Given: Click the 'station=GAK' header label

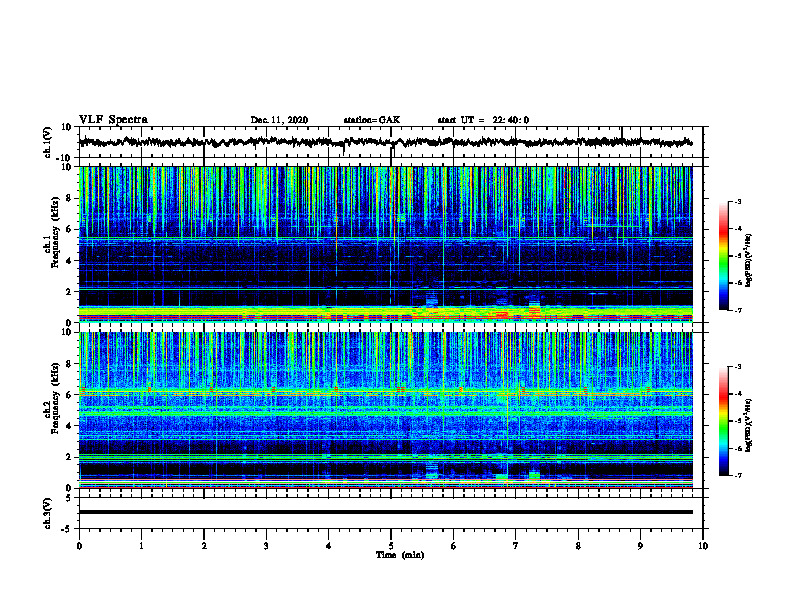Looking at the screenshot, I should [372, 120].
